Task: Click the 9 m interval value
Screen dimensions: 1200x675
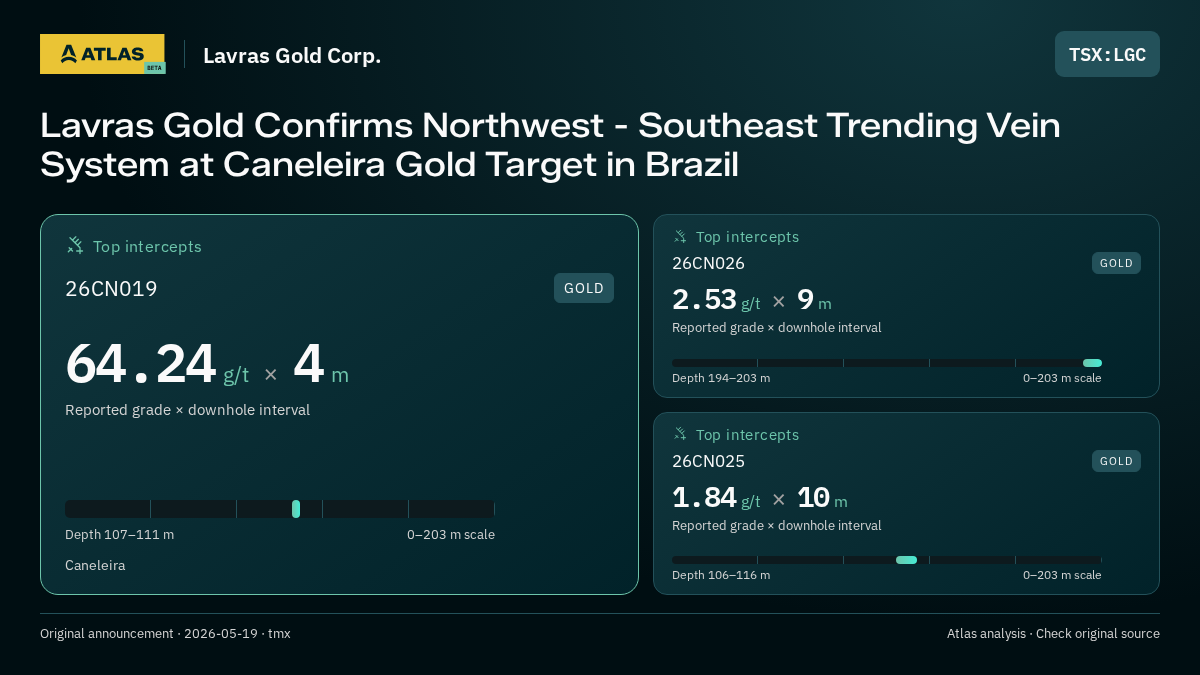Action: point(814,300)
